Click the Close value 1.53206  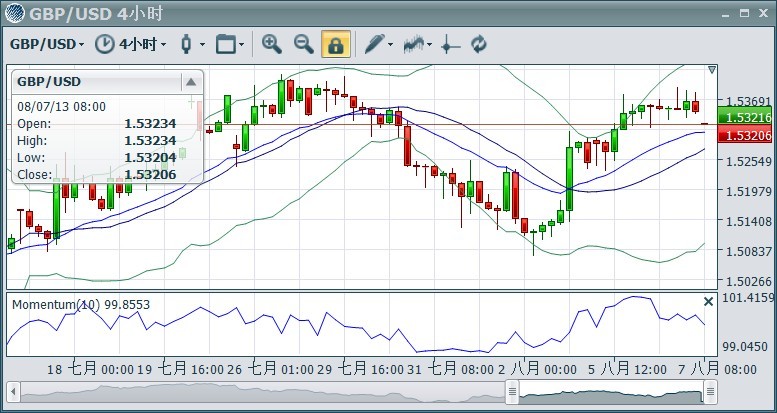pos(151,175)
